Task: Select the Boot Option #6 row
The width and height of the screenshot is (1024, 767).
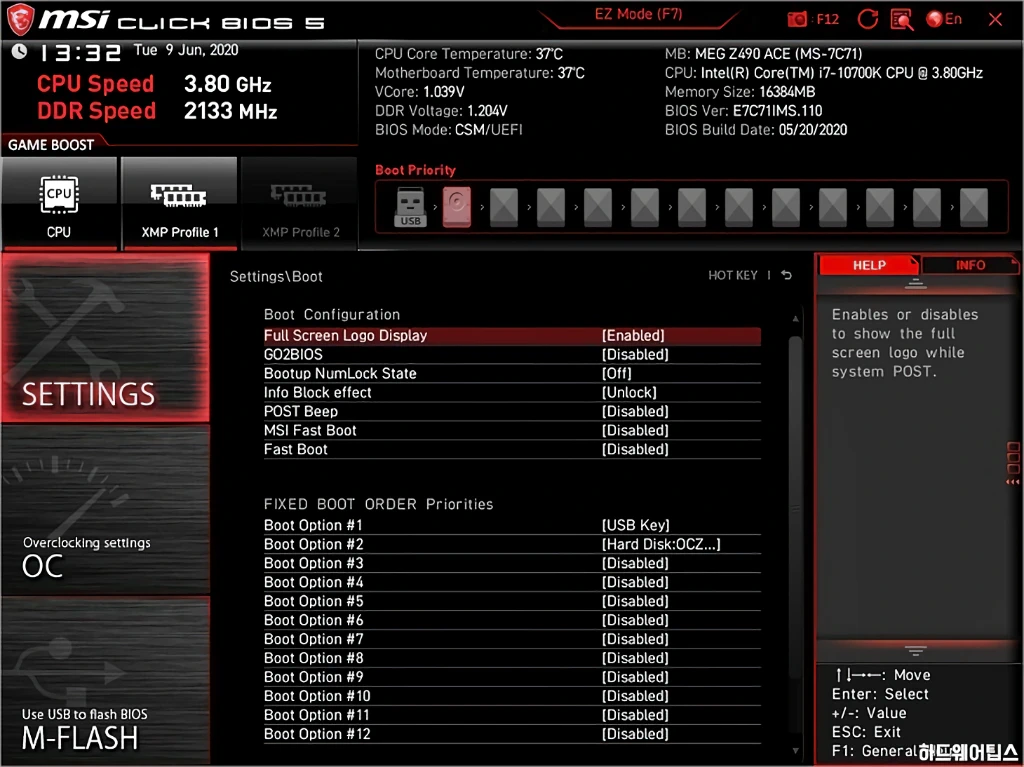Action: click(x=512, y=620)
